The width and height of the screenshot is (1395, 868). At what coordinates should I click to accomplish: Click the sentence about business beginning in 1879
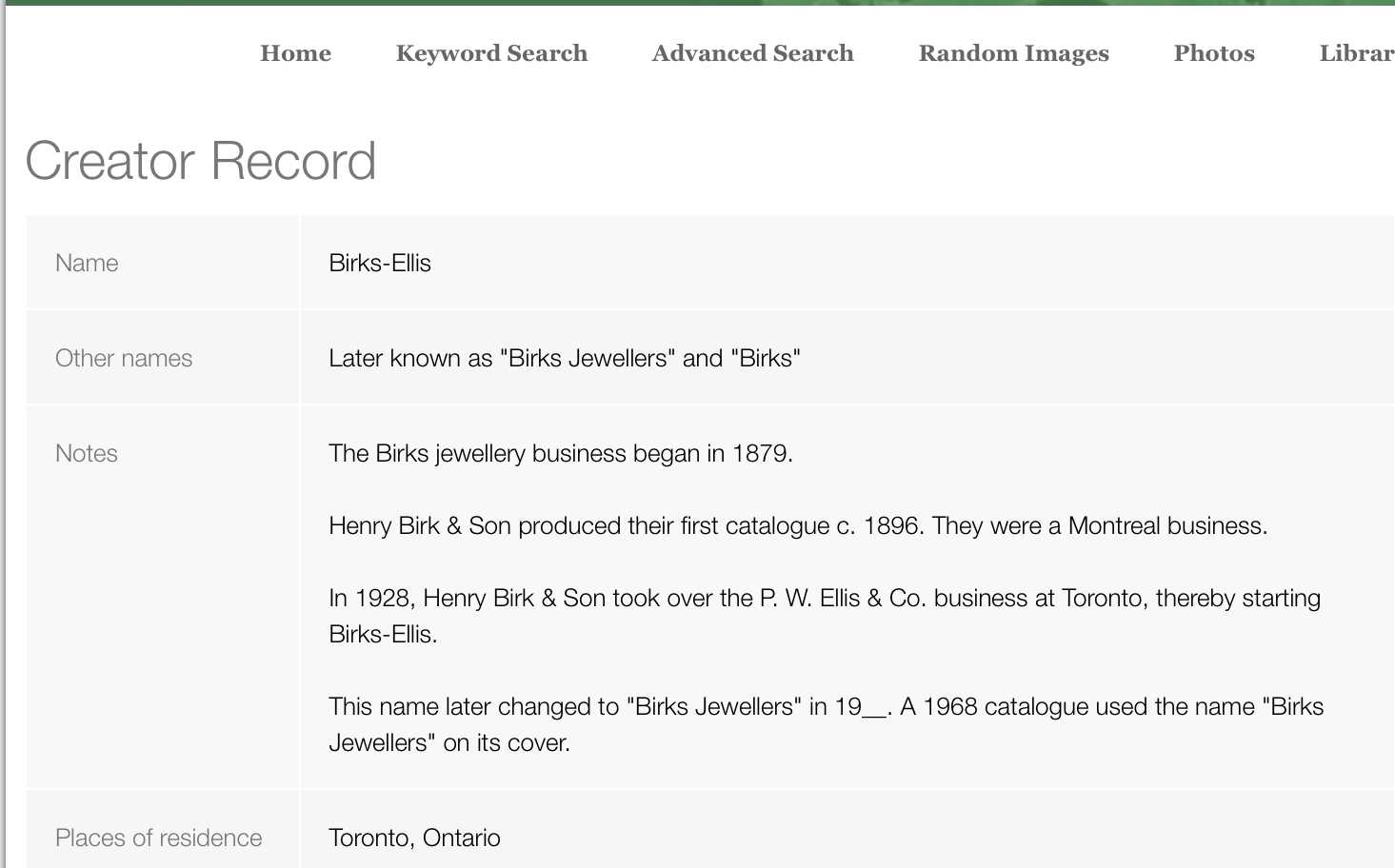point(560,453)
